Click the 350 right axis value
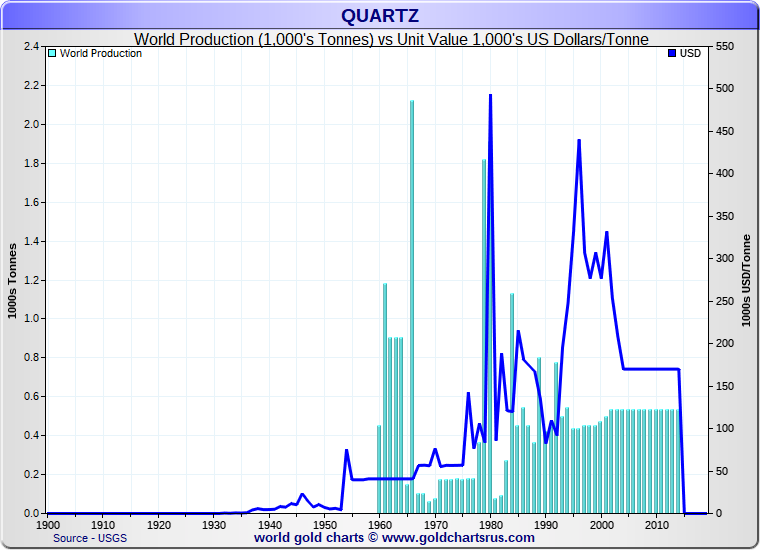The width and height of the screenshot is (760, 550). [725, 216]
